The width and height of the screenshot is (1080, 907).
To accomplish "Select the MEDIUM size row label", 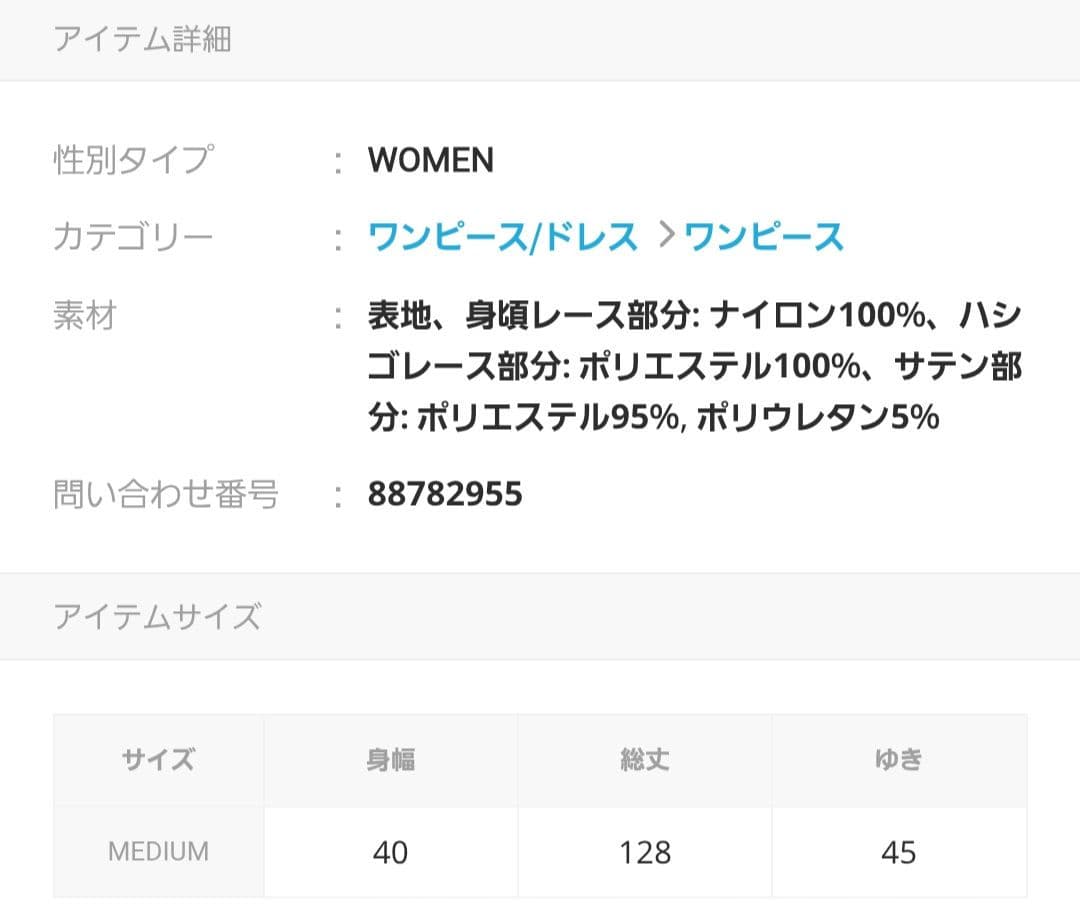I will tap(159, 852).
